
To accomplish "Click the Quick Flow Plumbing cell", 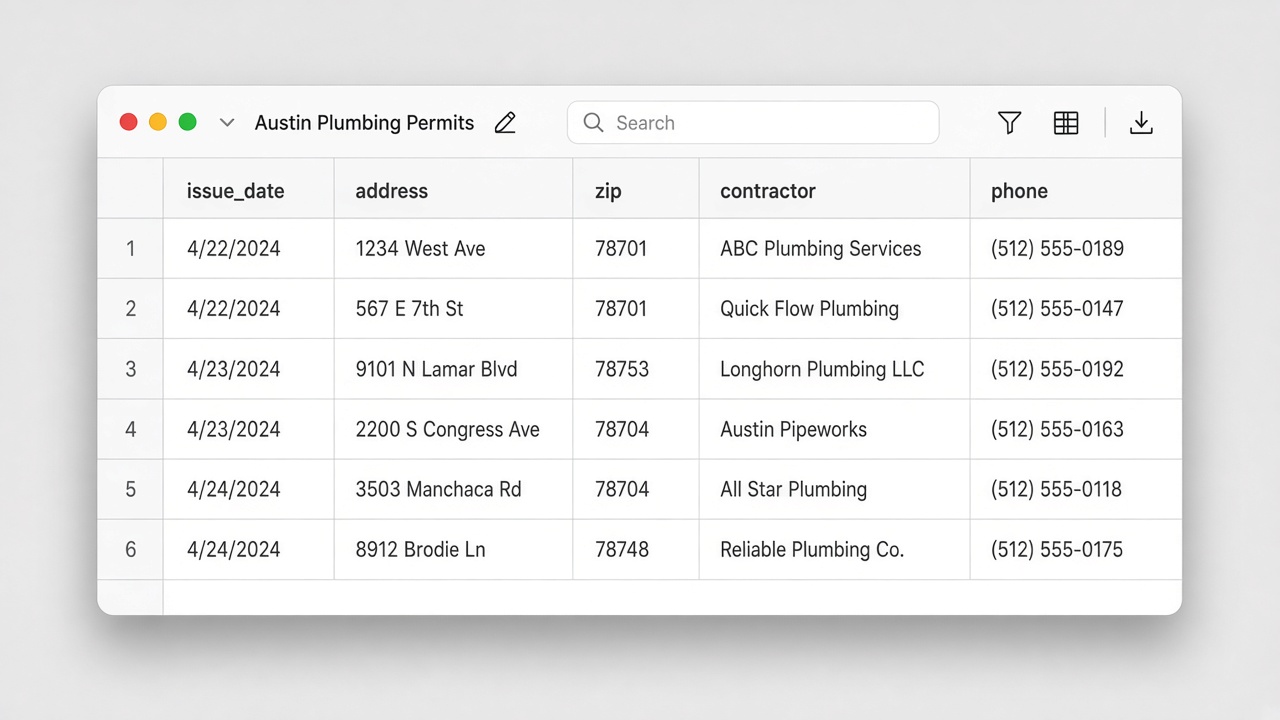I will pos(835,309).
